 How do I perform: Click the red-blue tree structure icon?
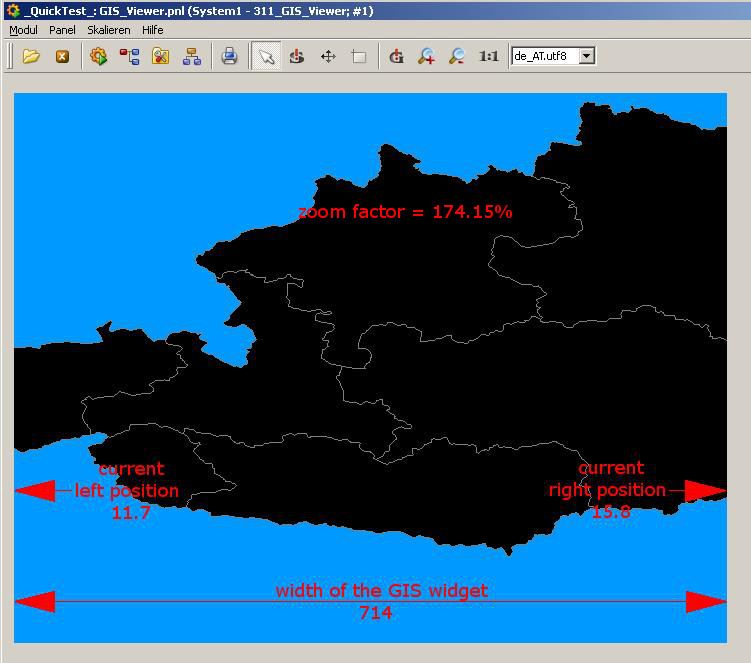click(129, 56)
